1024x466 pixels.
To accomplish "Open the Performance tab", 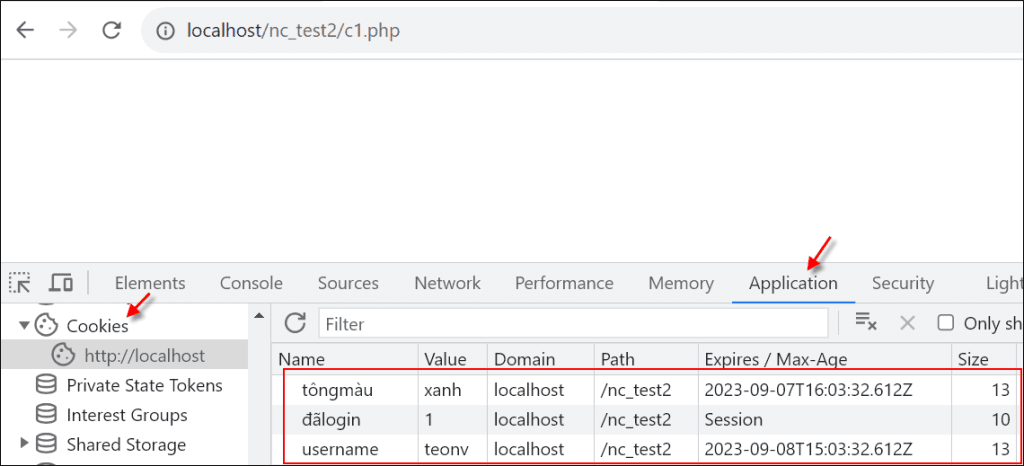I will coord(564,283).
